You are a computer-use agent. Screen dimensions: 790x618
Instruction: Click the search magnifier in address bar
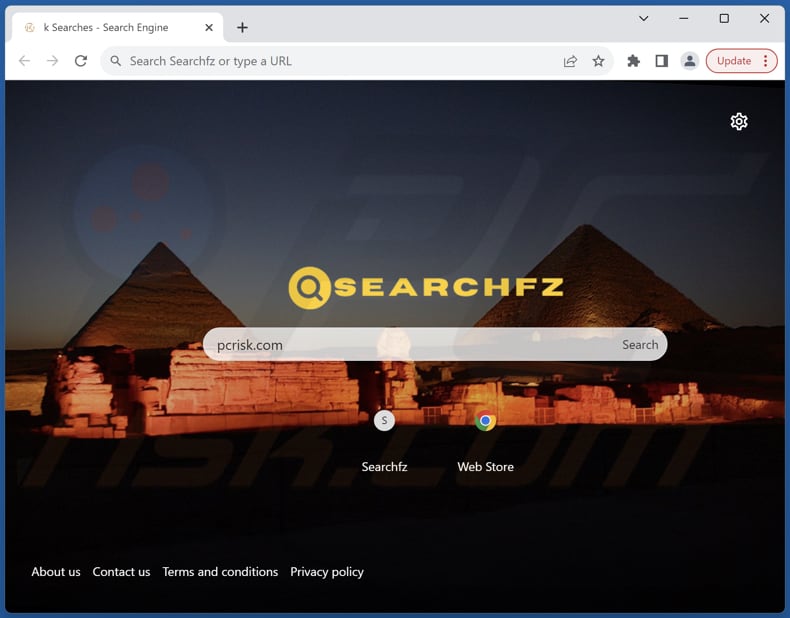pos(115,61)
